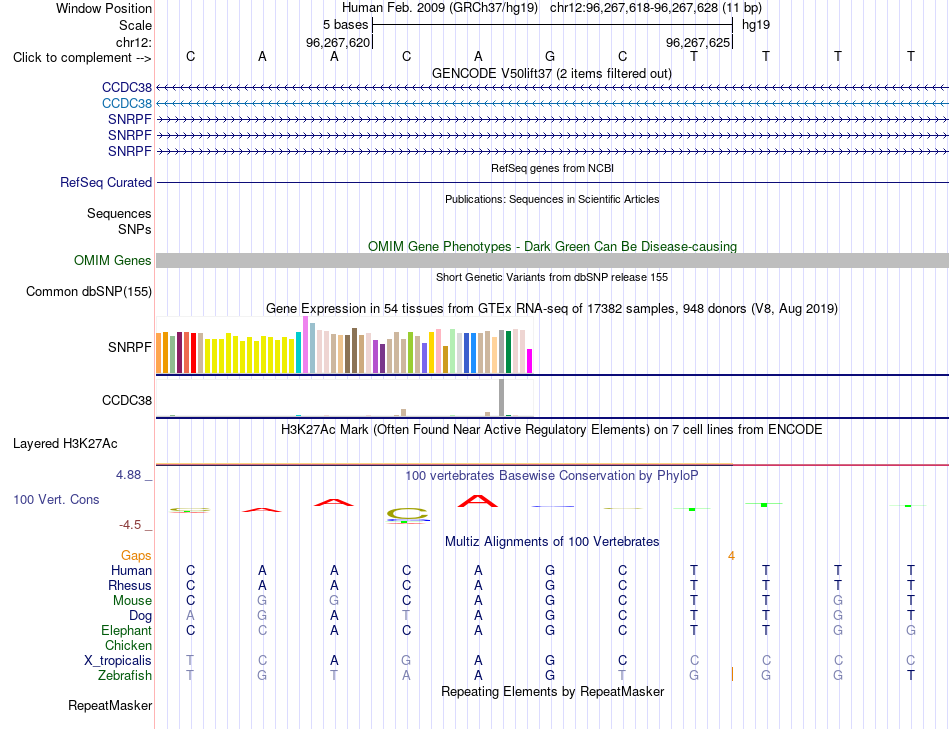950x729 pixels.
Task: Click the 4.88 PhyloP upper scale value
Action: click(x=128, y=474)
